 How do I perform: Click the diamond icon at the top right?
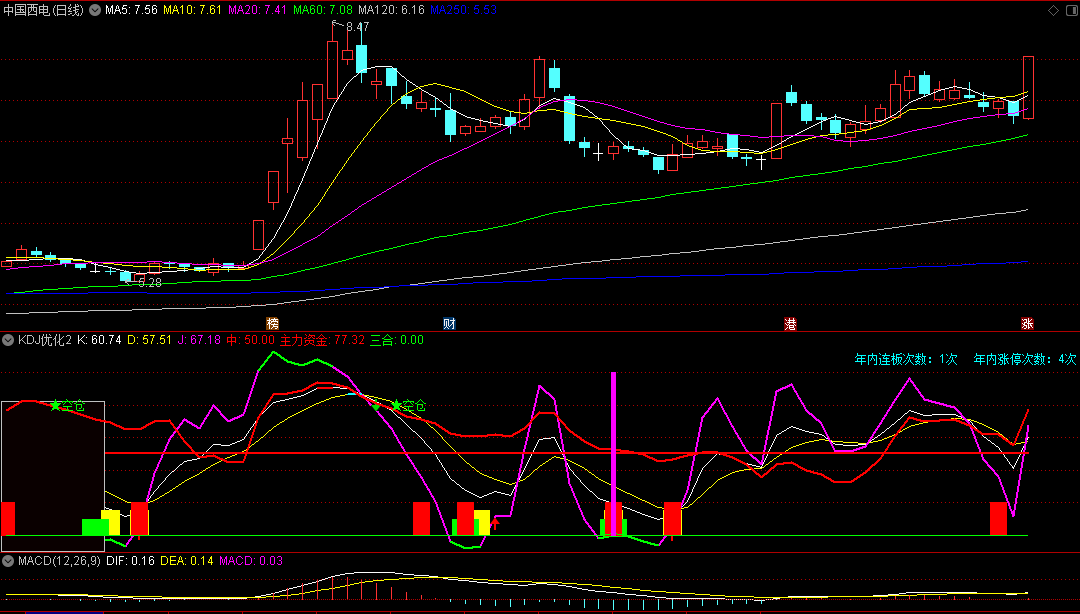(x=1053, y=10)
